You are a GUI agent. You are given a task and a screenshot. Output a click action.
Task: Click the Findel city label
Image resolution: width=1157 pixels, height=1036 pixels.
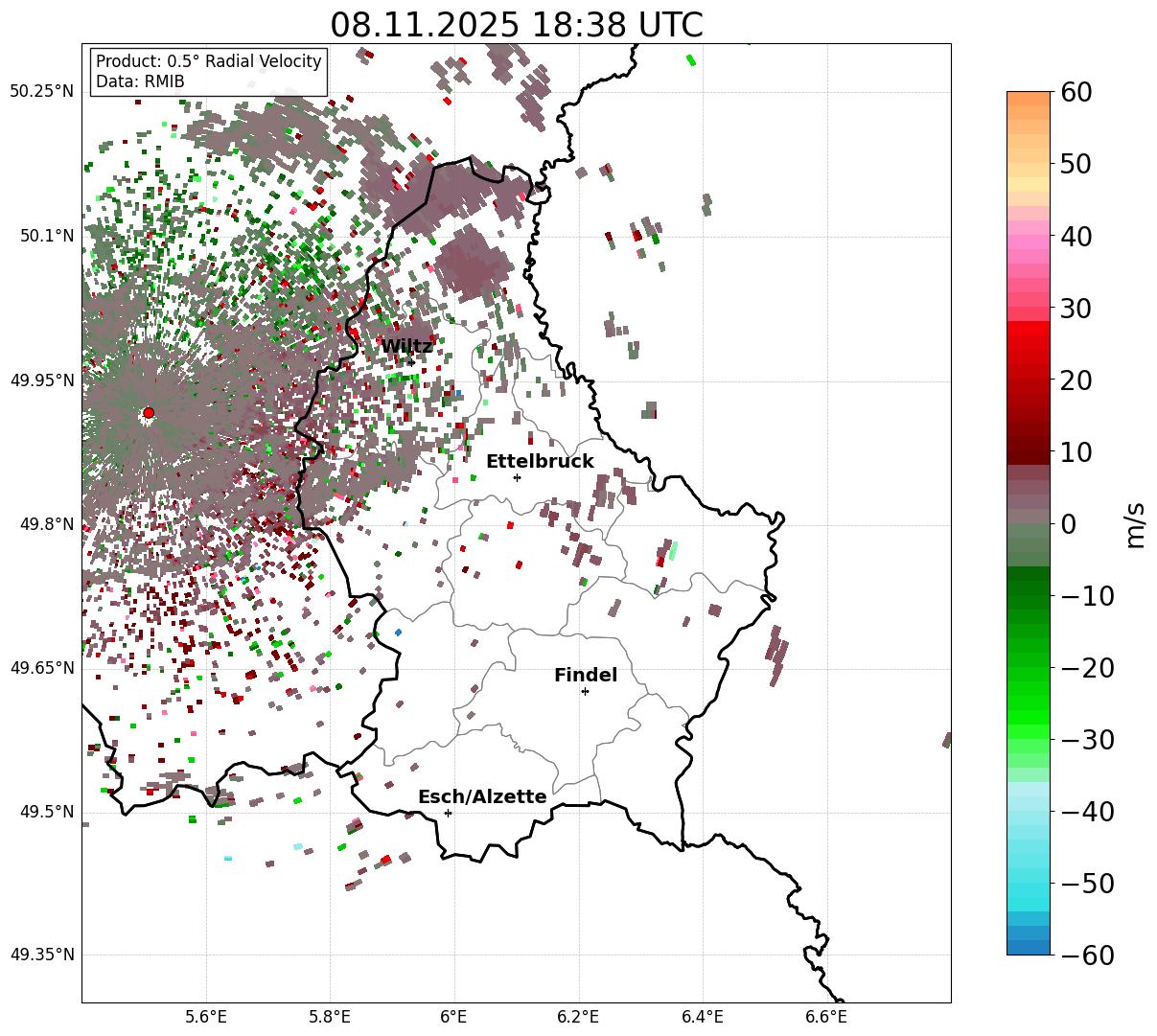[x=586, y=676]
